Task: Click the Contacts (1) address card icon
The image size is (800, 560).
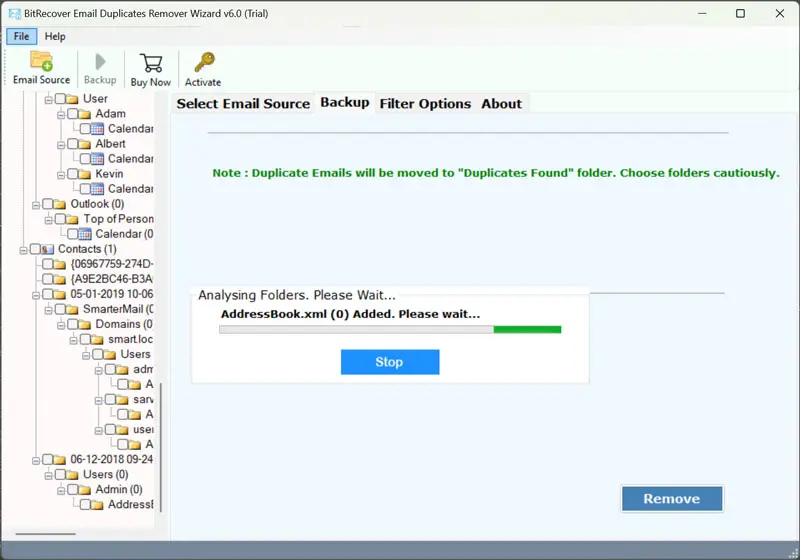Action: click(47, 249)
